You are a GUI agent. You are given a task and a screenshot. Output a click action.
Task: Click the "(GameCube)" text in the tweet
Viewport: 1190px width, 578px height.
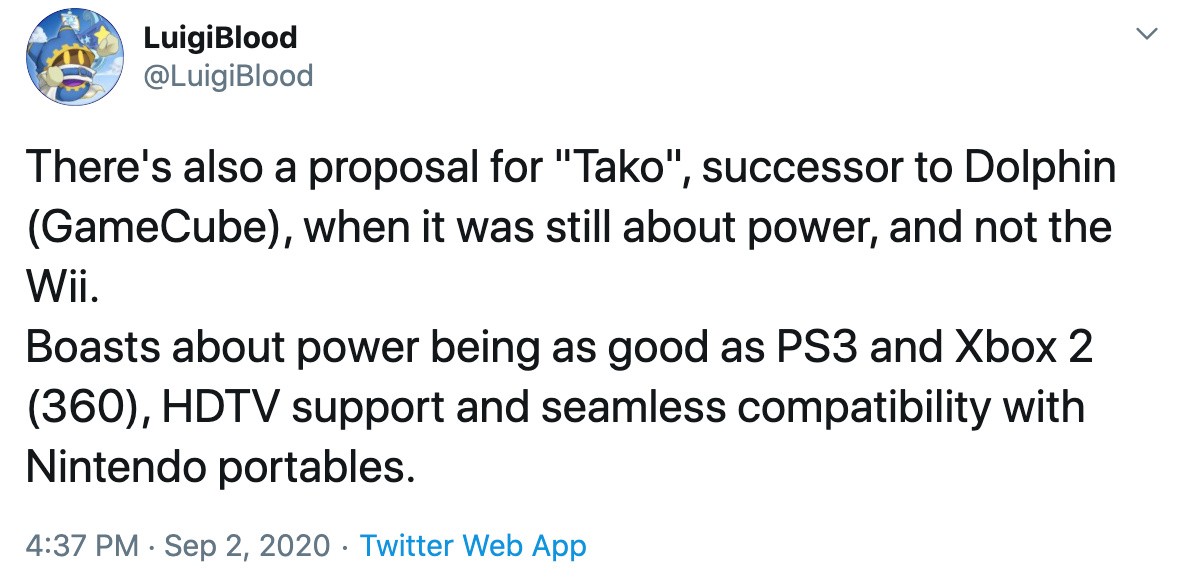[x=154, y=227]
